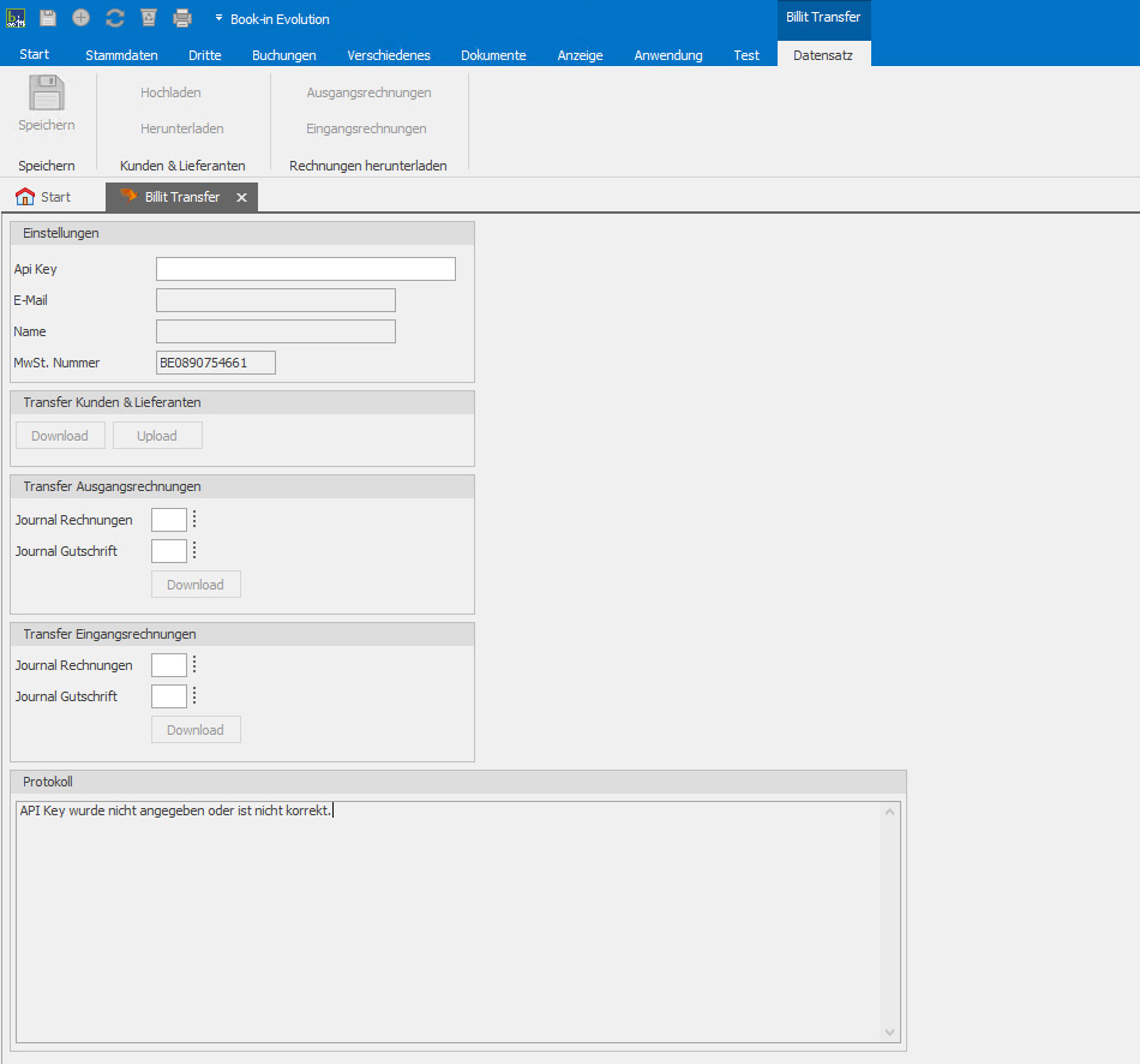Click Eingangsrechnungen Journal Rechnungen input box
This screenshot has height=1064, width=1140.
[169, 665]
